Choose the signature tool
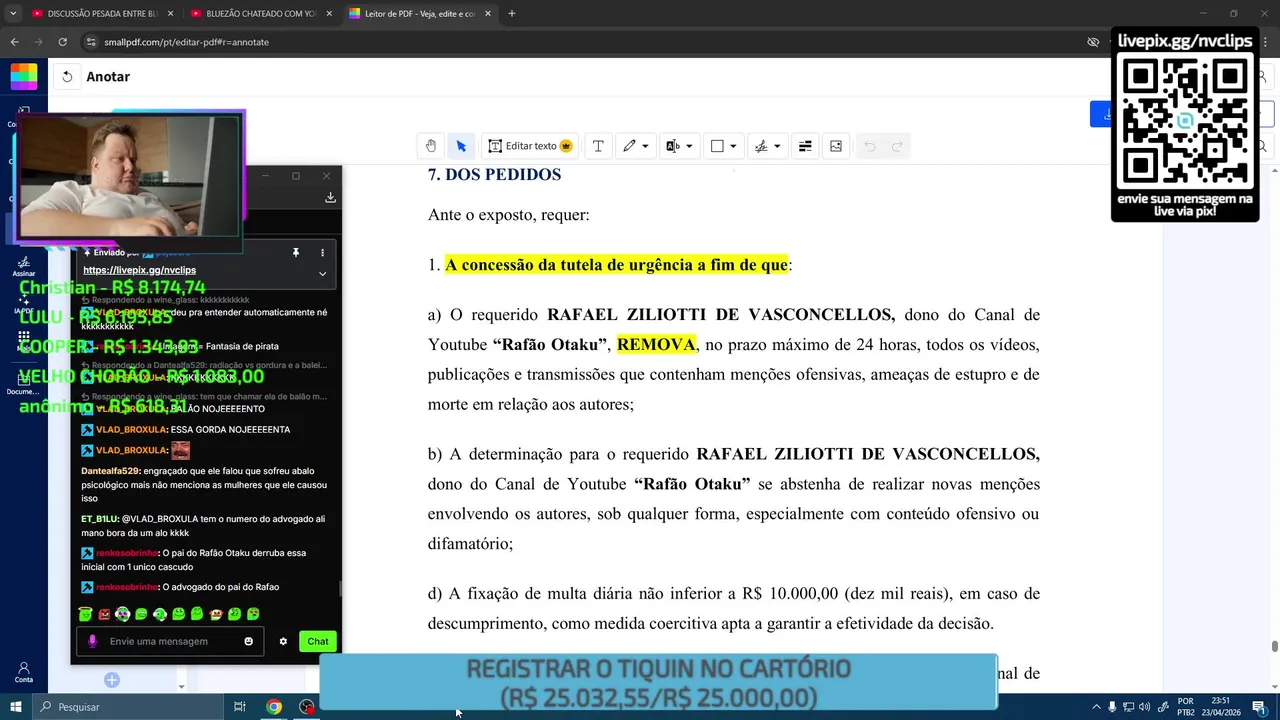Viewport: 1280px width, 720px height. click(x=761, y=146)
